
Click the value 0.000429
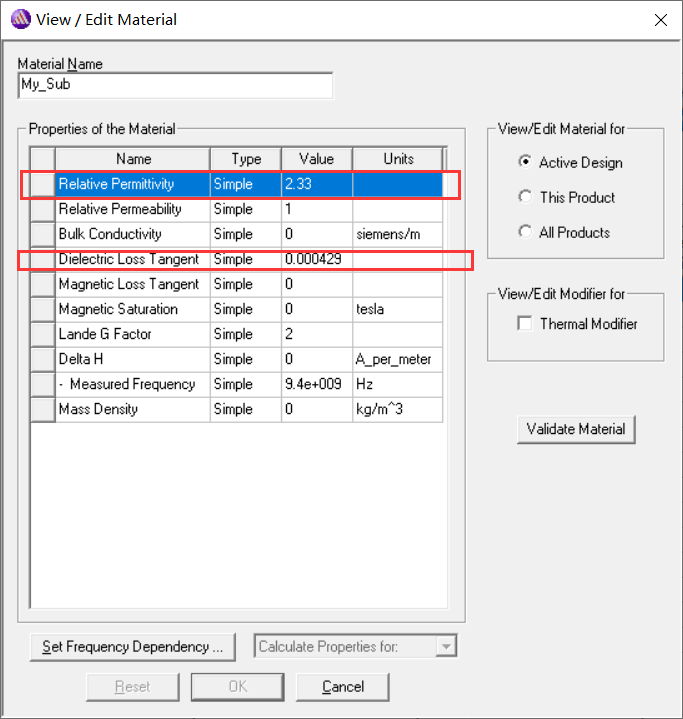point(317,260)
